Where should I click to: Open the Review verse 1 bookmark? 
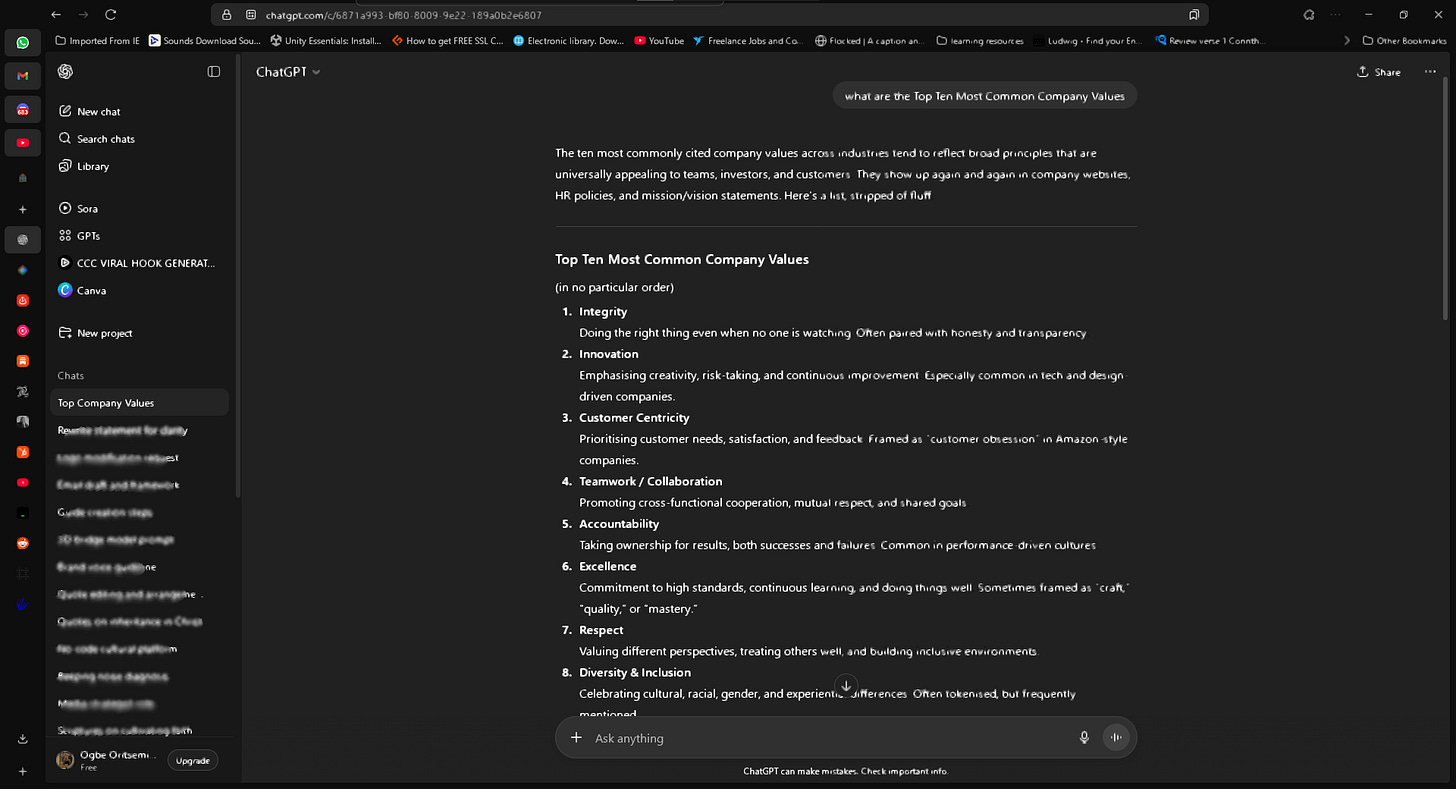point(1211,41)
